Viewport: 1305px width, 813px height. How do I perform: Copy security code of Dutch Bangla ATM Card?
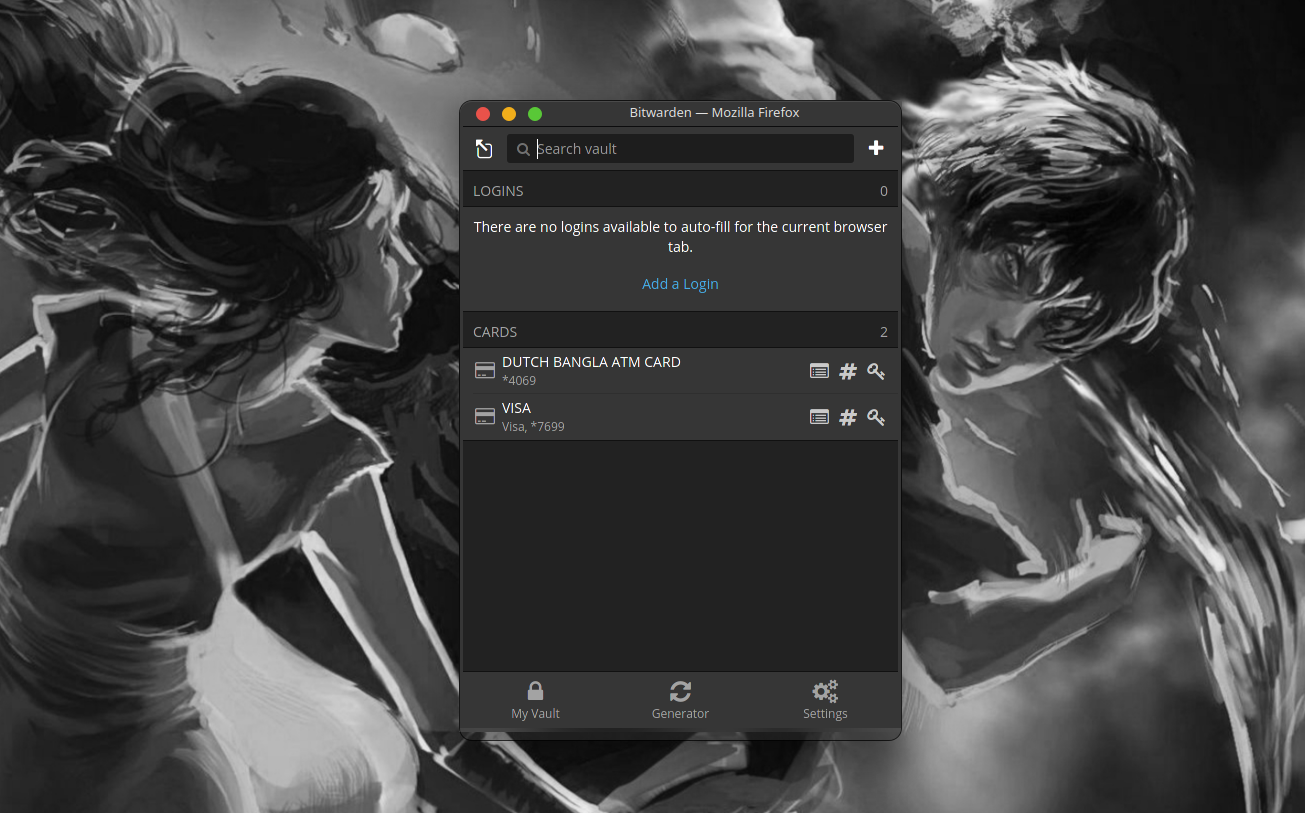[876, 371]
